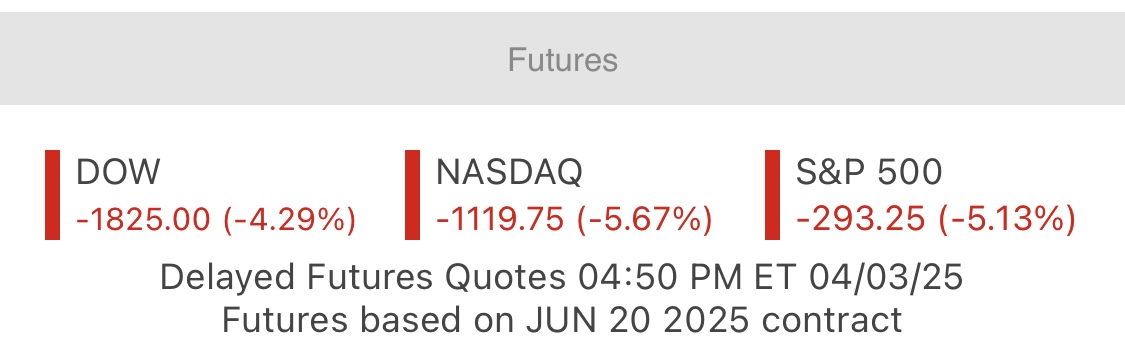Image resolution: width=1125 pixels, height=363 pixels.
Task: Click the word 'contract' in the footer
Action: point(832,321)
